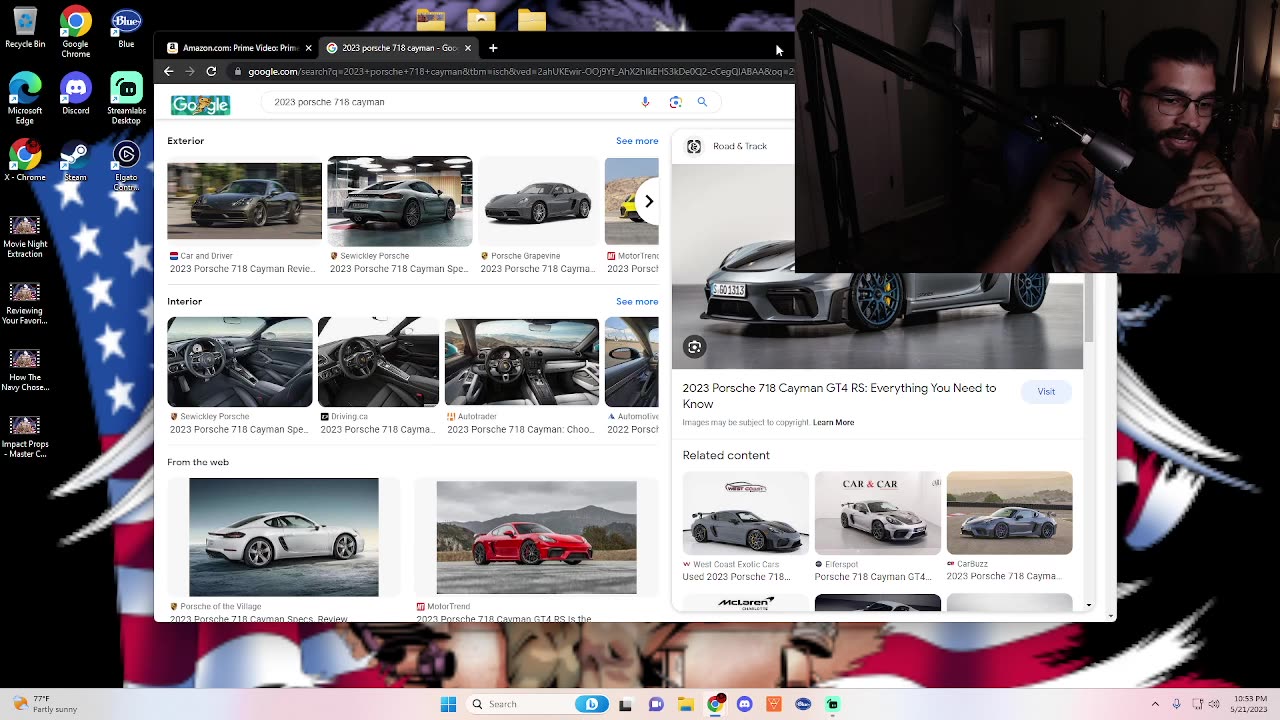Open the Windows Start button
This screenshot has height=720, width=1280.
click(448, 704)
